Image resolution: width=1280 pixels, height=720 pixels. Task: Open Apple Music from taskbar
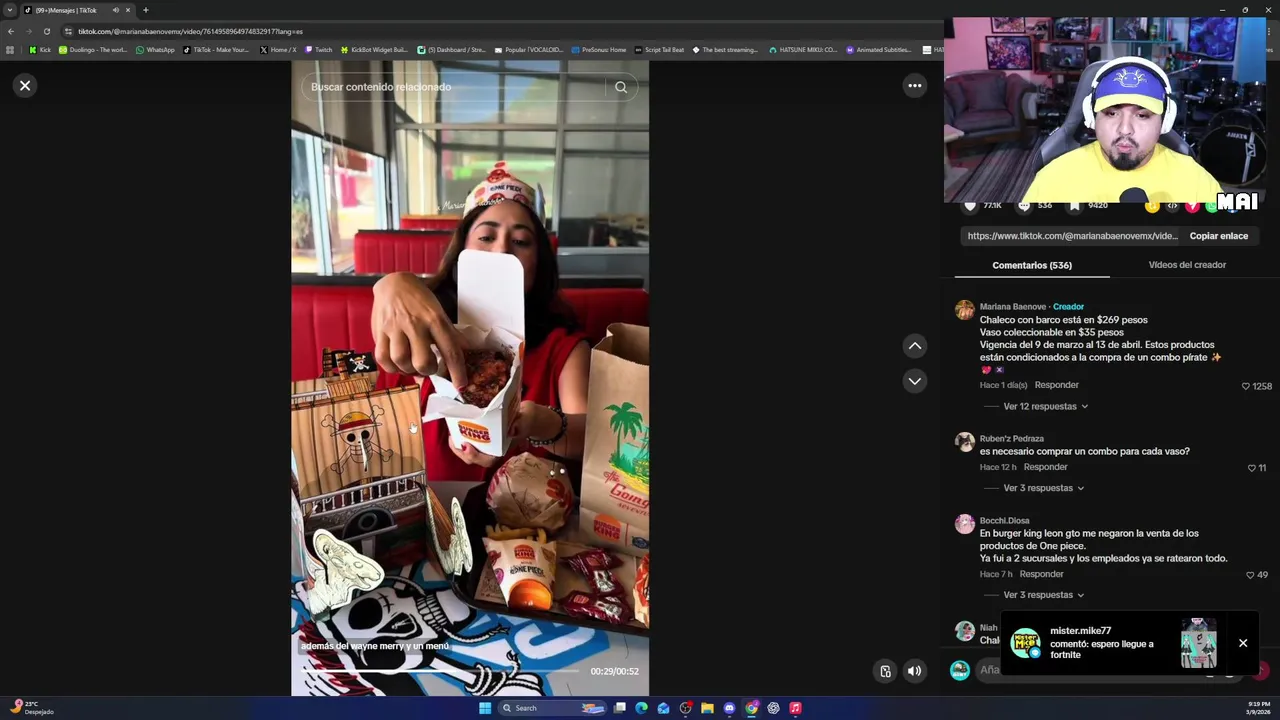[x=795, y=708]
